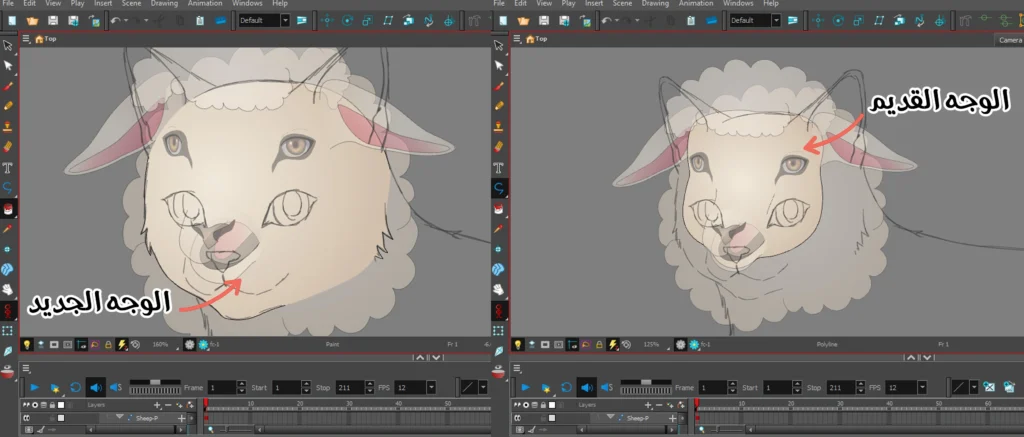Select Translate tool in left window top toolbar
1024x437 pixels.
point(327,21)
